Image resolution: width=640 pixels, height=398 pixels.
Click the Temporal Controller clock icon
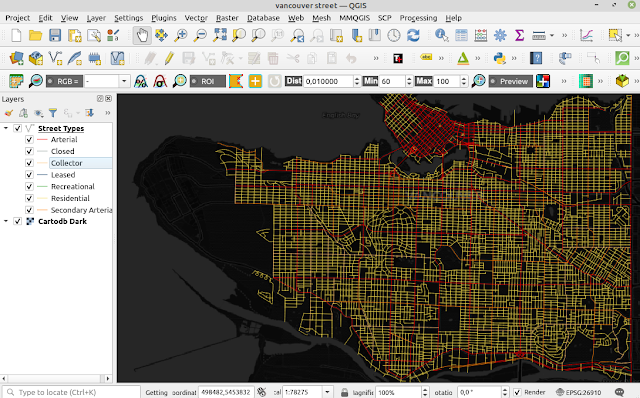tap(393, 36)
